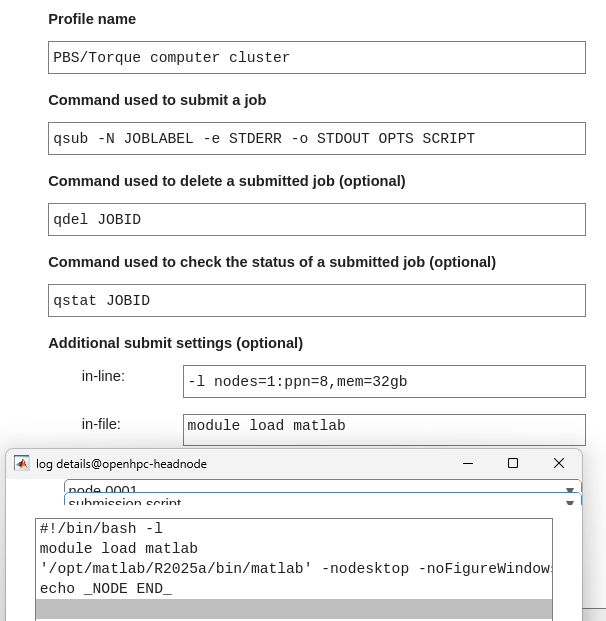This screenshot has width=606, height=621.
Task: Click the Profile name text field
Action: (316, 57)
